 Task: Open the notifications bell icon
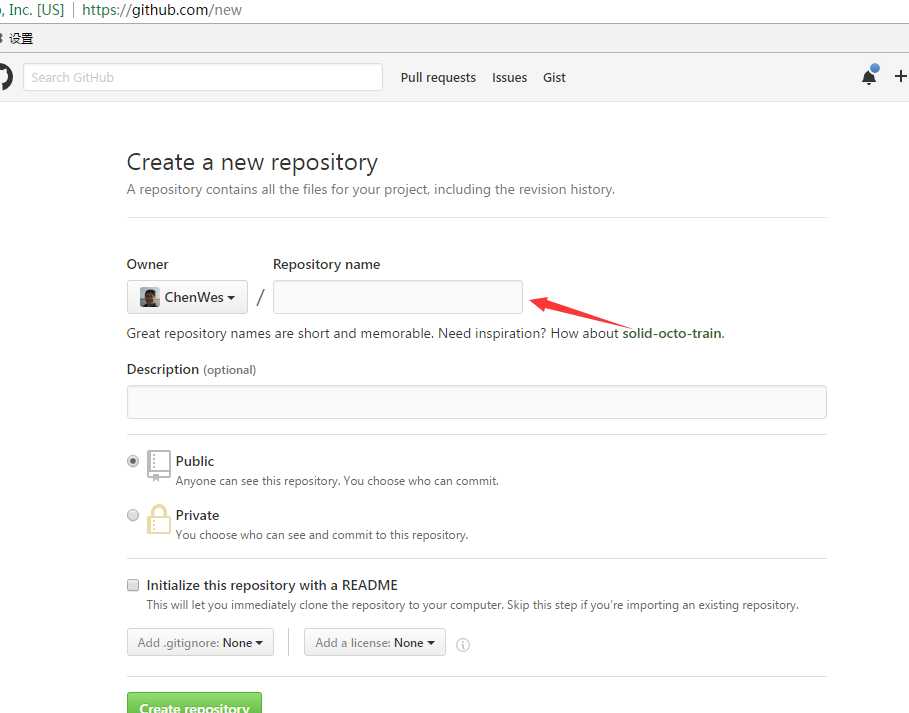tap(868, 77)
